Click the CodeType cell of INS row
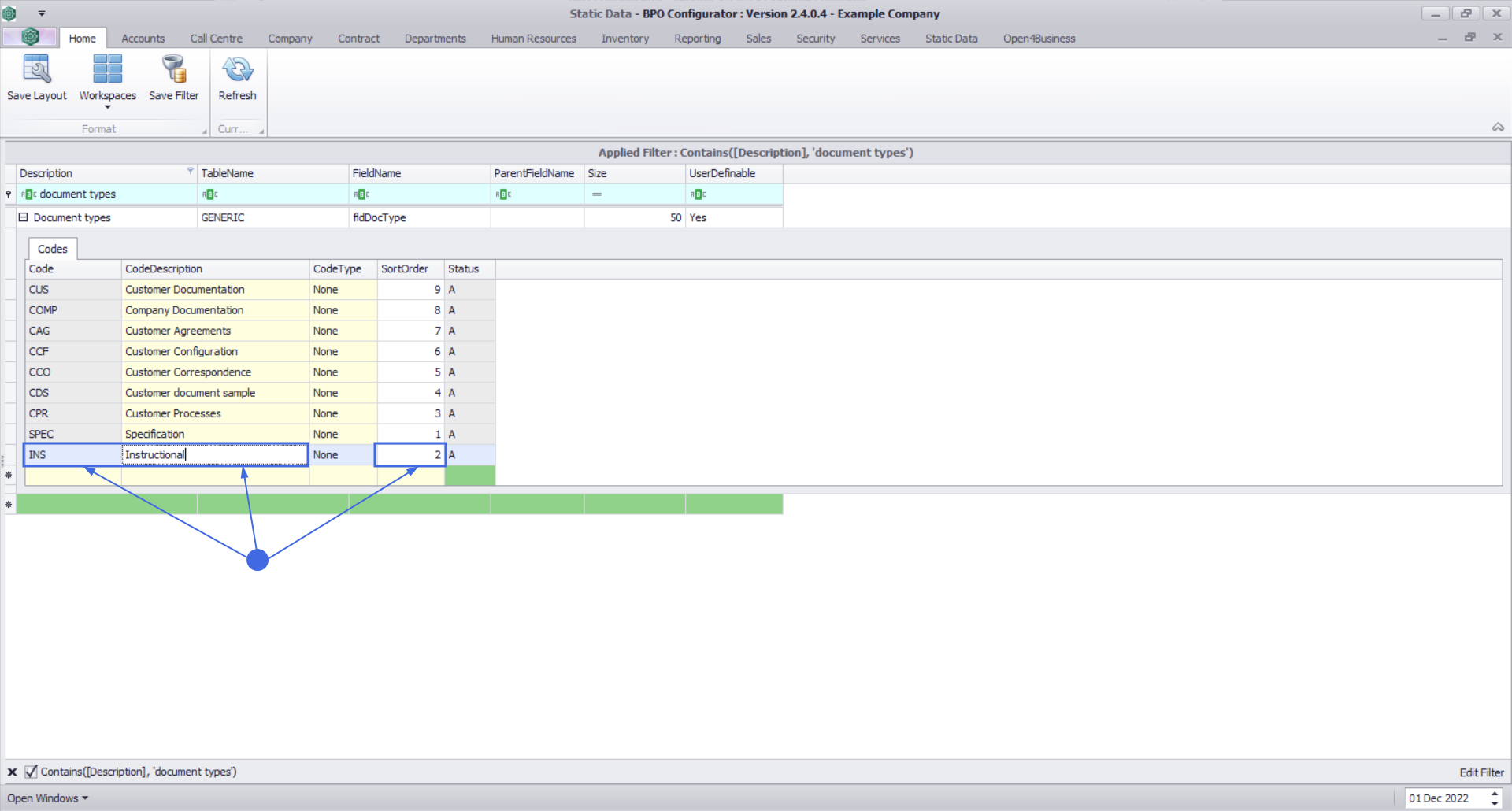 [343, 454]
